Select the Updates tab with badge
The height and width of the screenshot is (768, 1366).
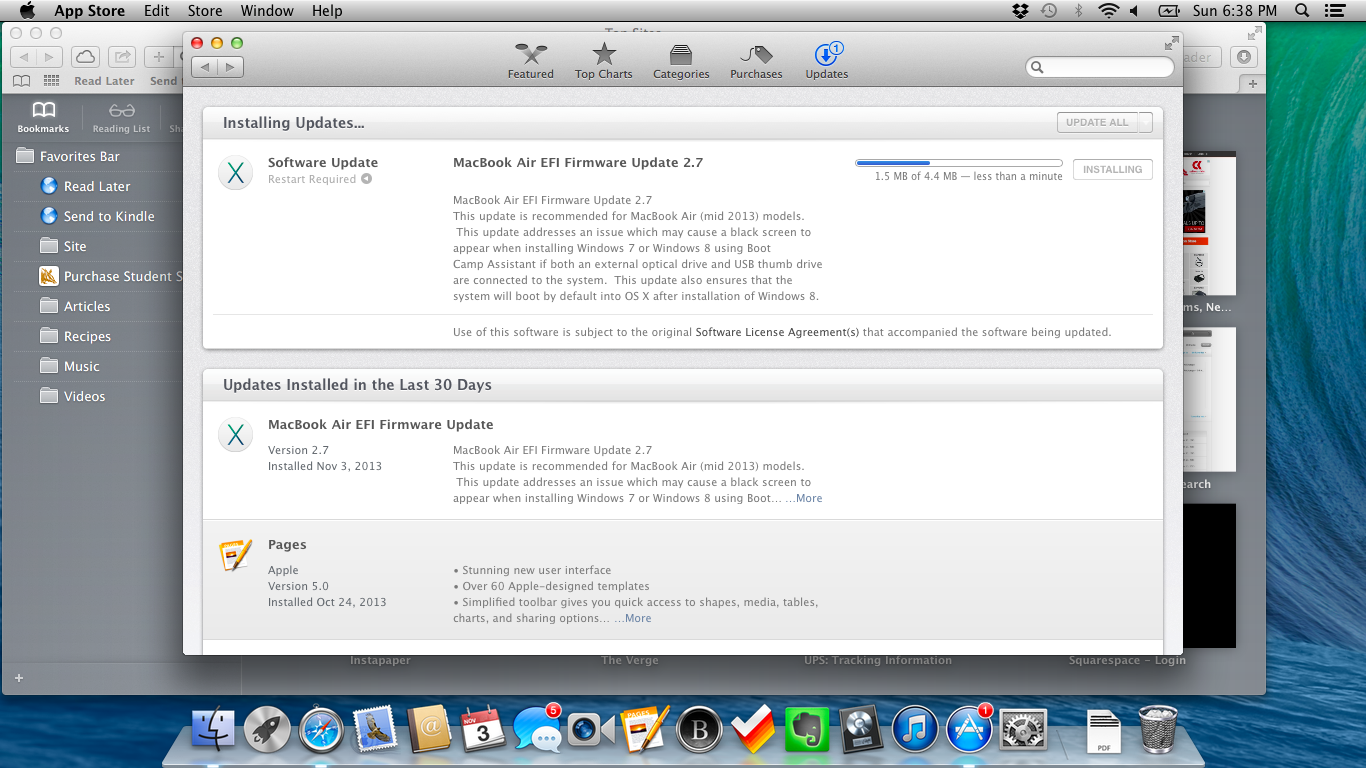pyautogui.click(x=827, y=61)
